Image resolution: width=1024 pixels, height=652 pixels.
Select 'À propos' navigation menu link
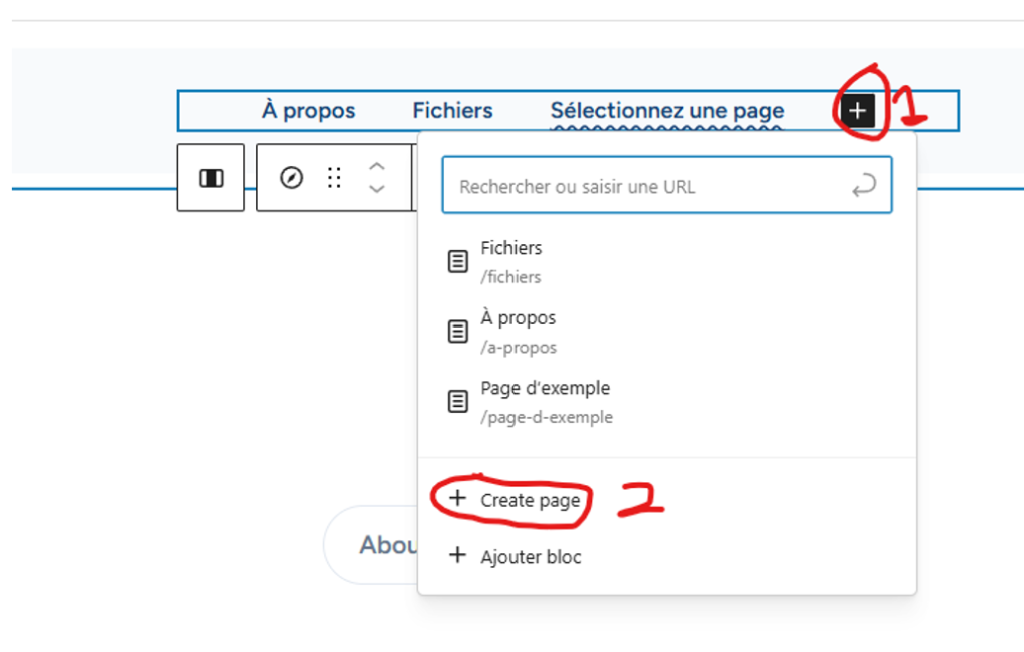308,111
